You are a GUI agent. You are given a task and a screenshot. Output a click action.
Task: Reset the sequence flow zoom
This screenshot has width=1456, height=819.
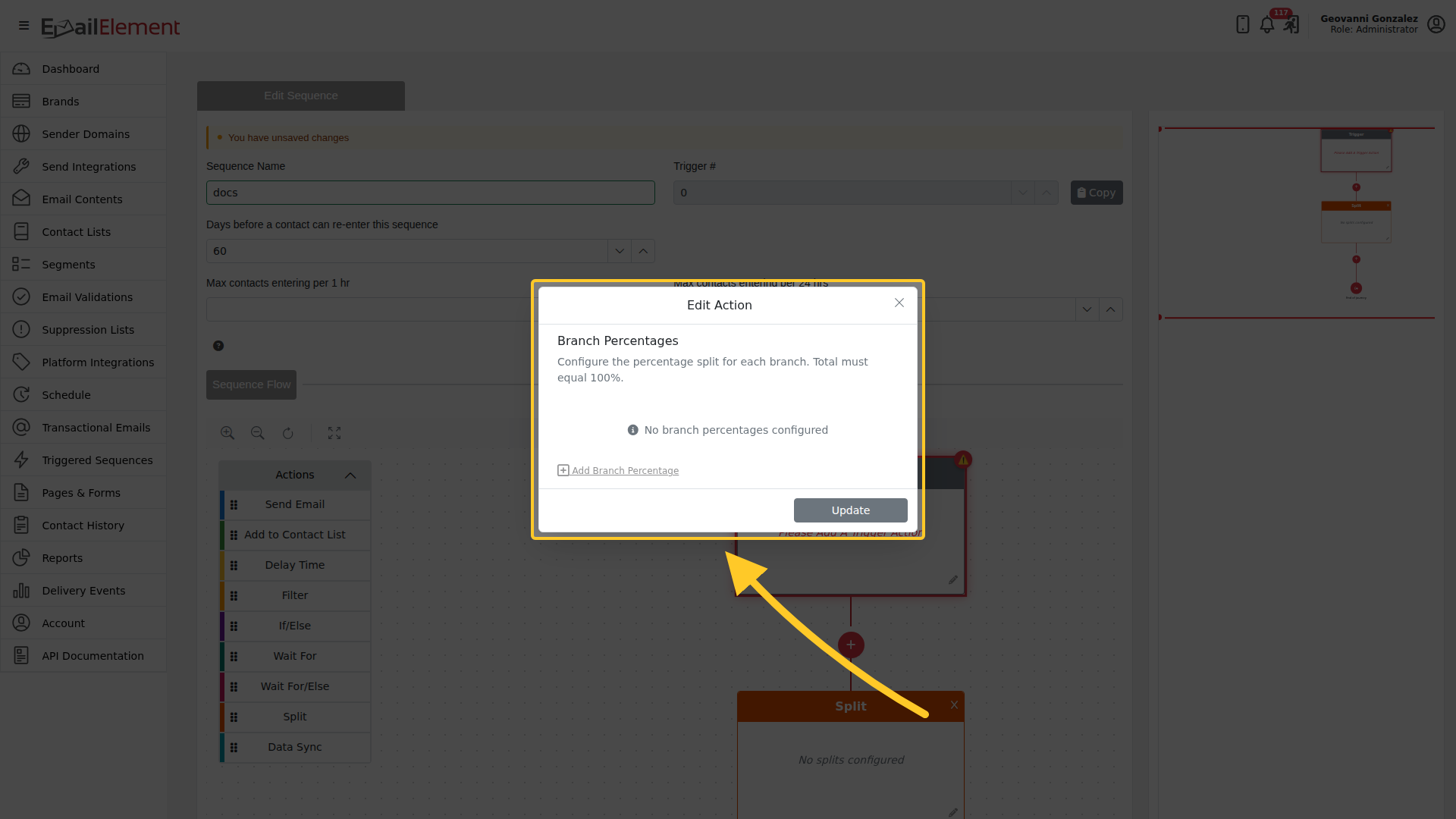pyautogui.click(x=288, y=433)
